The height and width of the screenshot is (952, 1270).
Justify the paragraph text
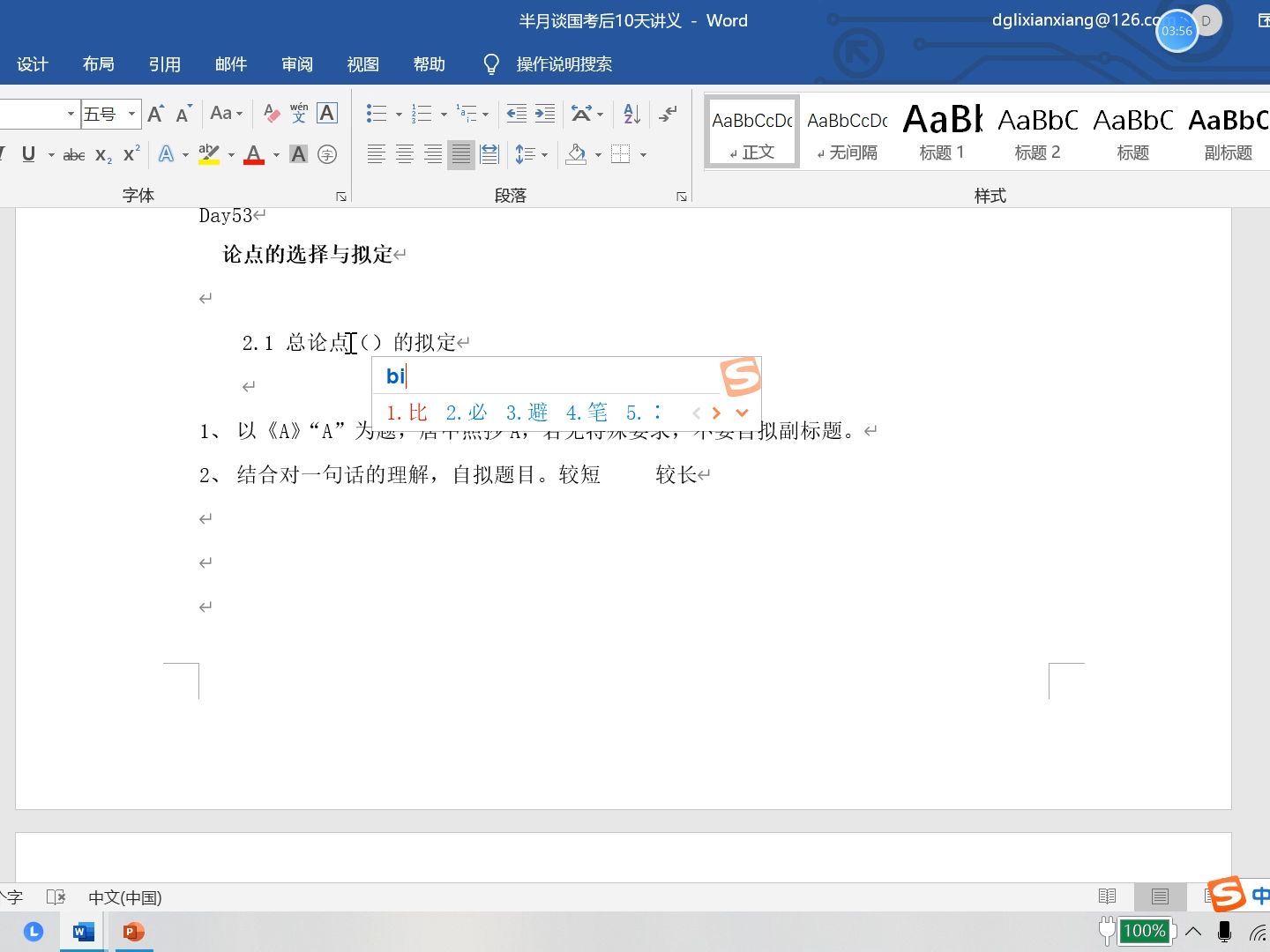coord(461,154)
